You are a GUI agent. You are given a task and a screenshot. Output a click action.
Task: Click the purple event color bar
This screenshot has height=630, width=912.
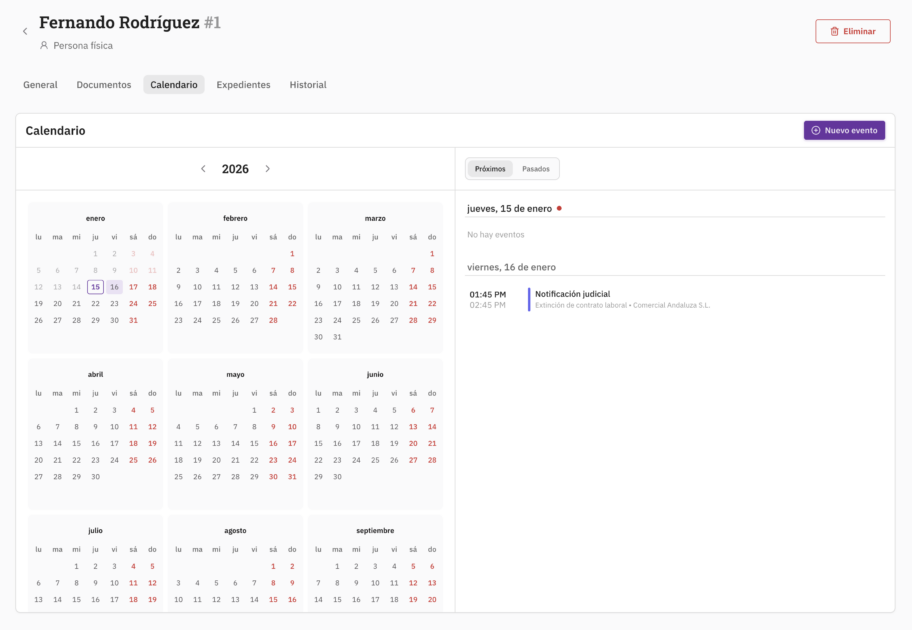(529, 299)
